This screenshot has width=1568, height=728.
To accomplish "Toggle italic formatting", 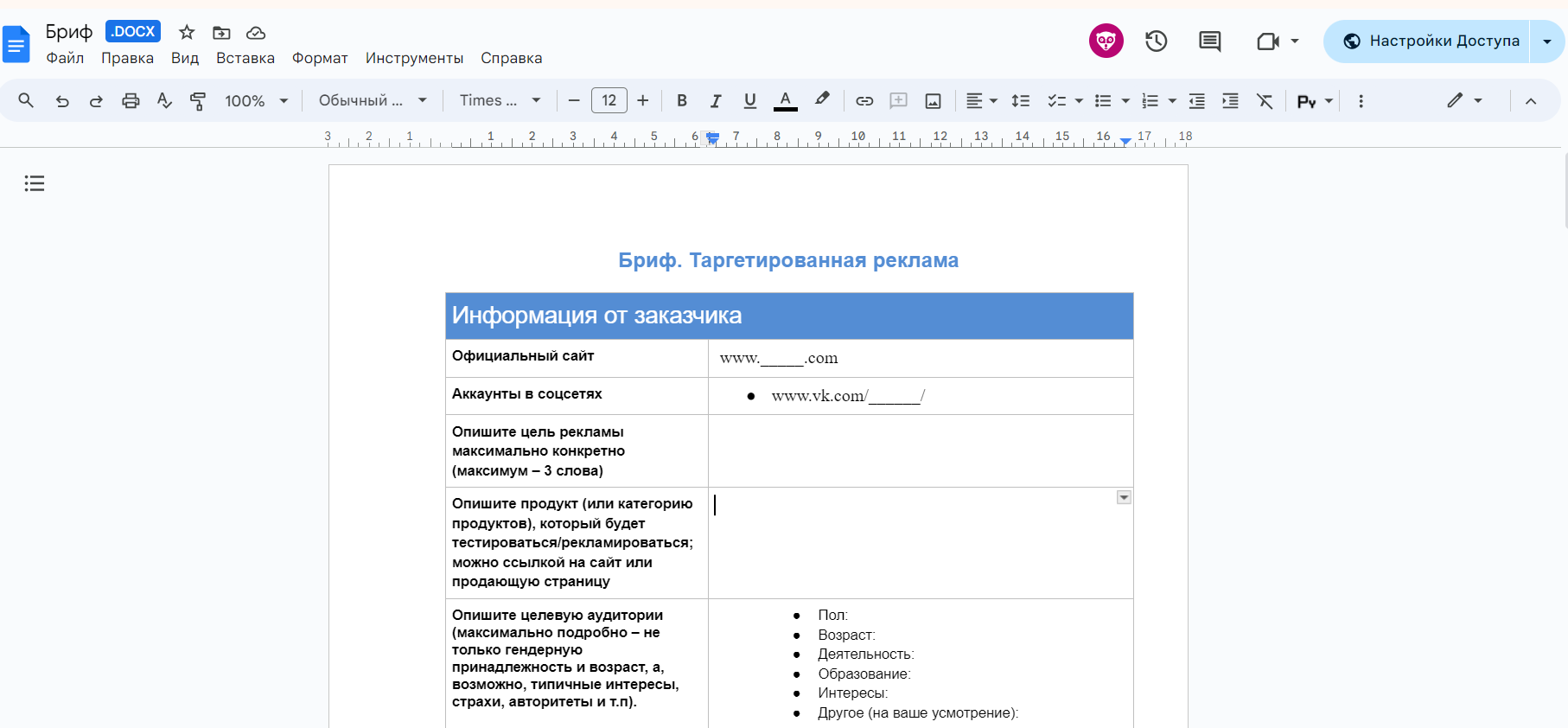I will tap(716, 100).
